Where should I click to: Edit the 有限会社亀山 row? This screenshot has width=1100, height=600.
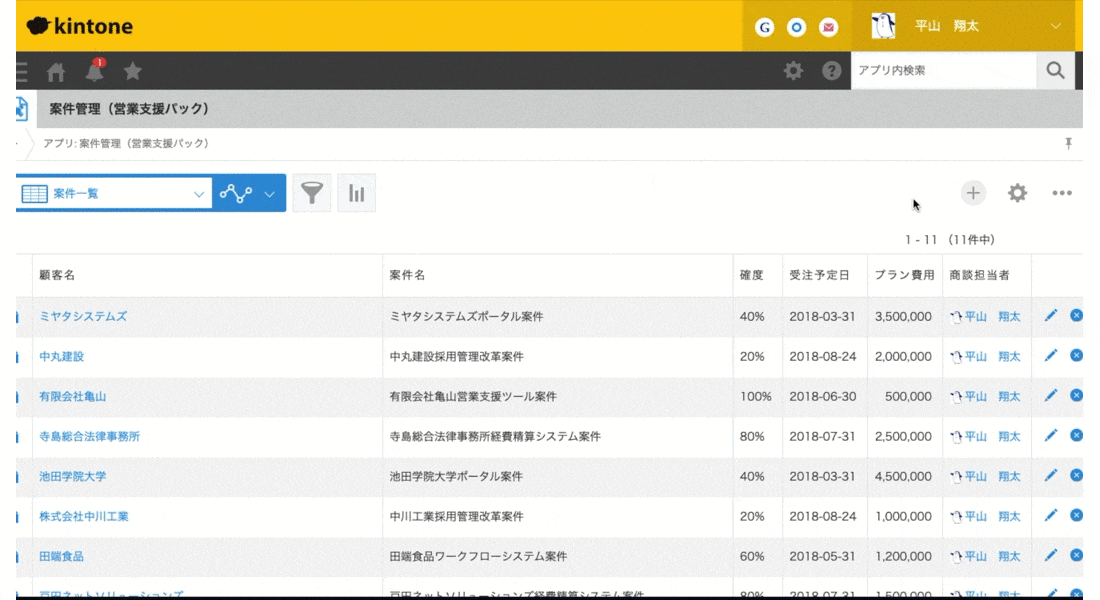tap(1050, 396)
